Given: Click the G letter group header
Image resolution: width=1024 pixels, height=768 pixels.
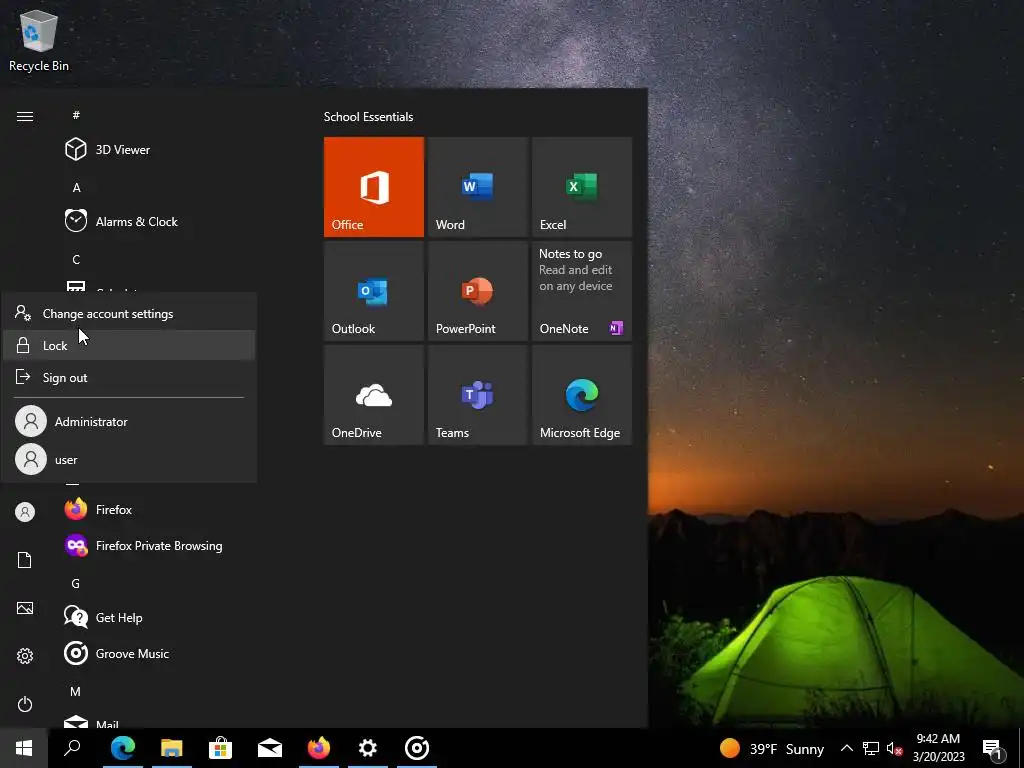Looking at the screenshot, I should [76, 583].
